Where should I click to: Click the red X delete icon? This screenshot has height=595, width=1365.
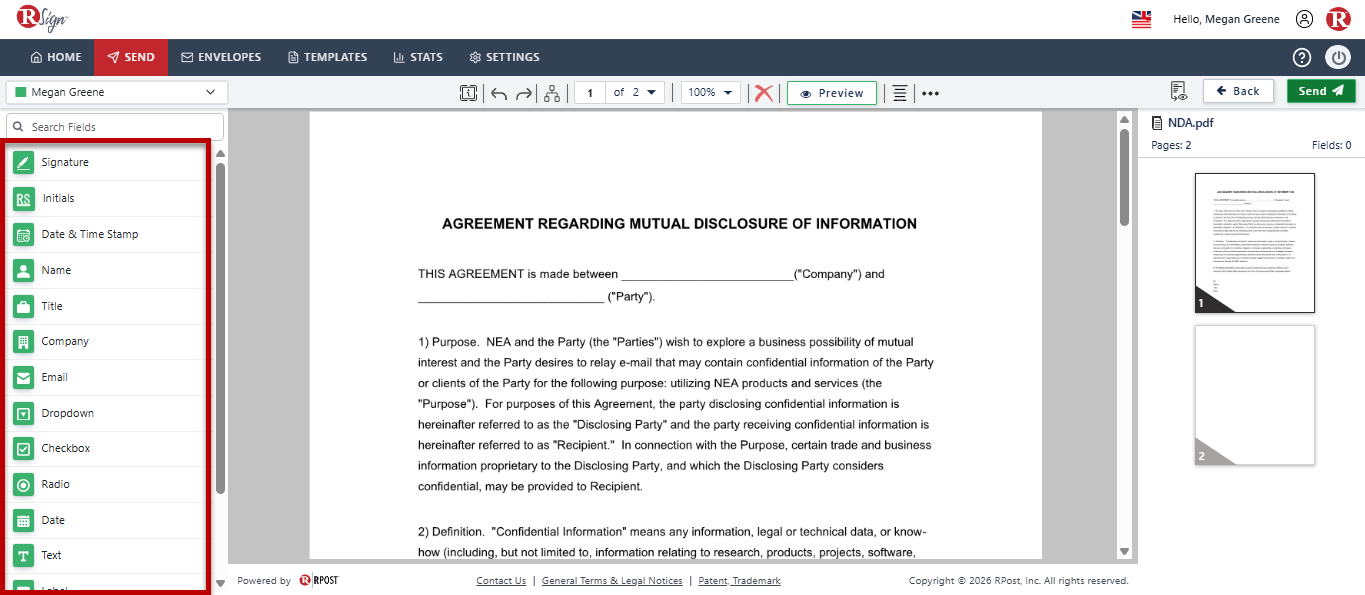[764, 93]
